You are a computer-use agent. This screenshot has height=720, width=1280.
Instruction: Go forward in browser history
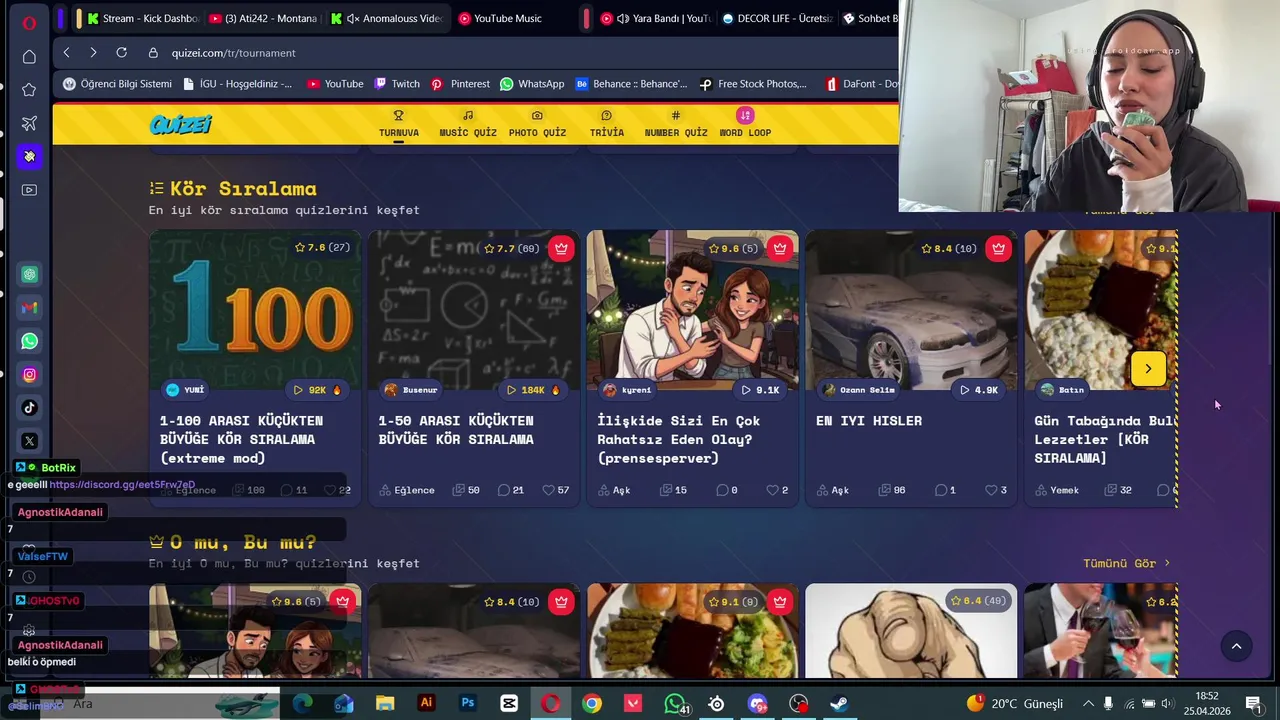93,52
